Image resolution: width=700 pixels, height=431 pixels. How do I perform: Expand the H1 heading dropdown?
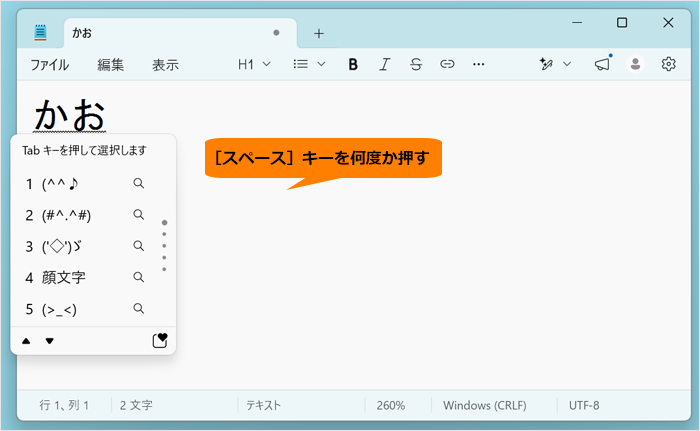(x=254, y=65)
